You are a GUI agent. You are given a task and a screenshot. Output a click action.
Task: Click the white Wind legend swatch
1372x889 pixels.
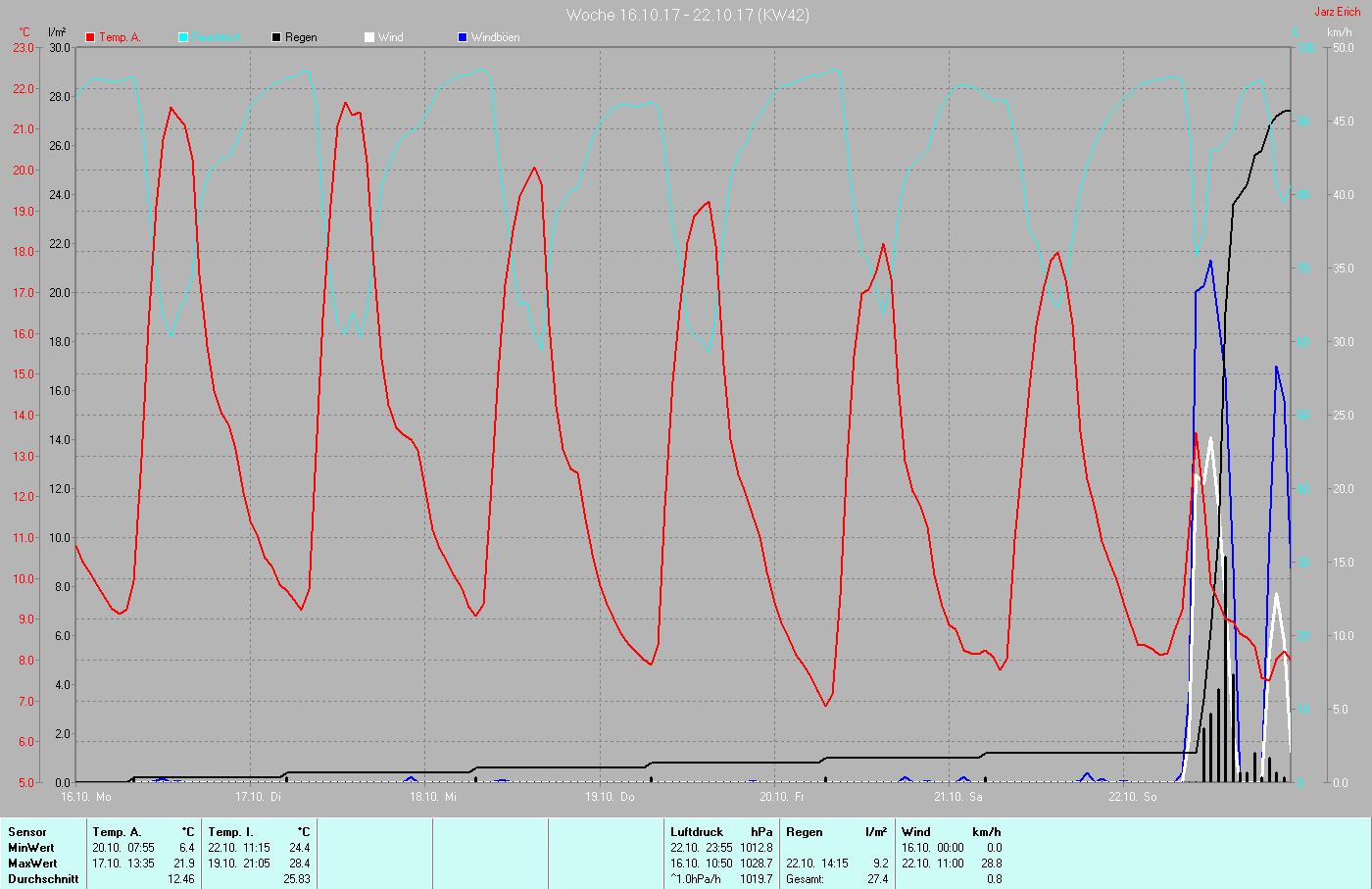coord(369,37)
